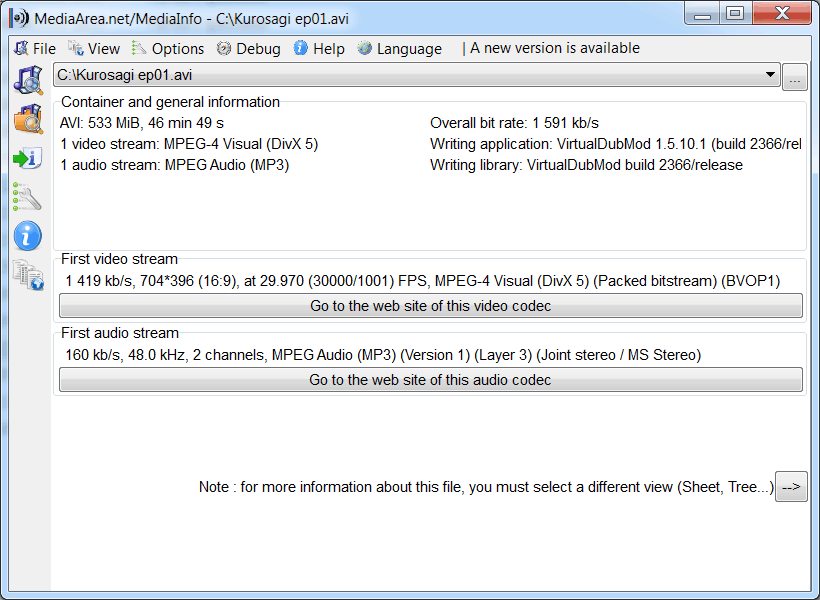This screenshot has width=820, height=600.
Task: Click the 'First video stream' group label
Action: coord(119,259)
